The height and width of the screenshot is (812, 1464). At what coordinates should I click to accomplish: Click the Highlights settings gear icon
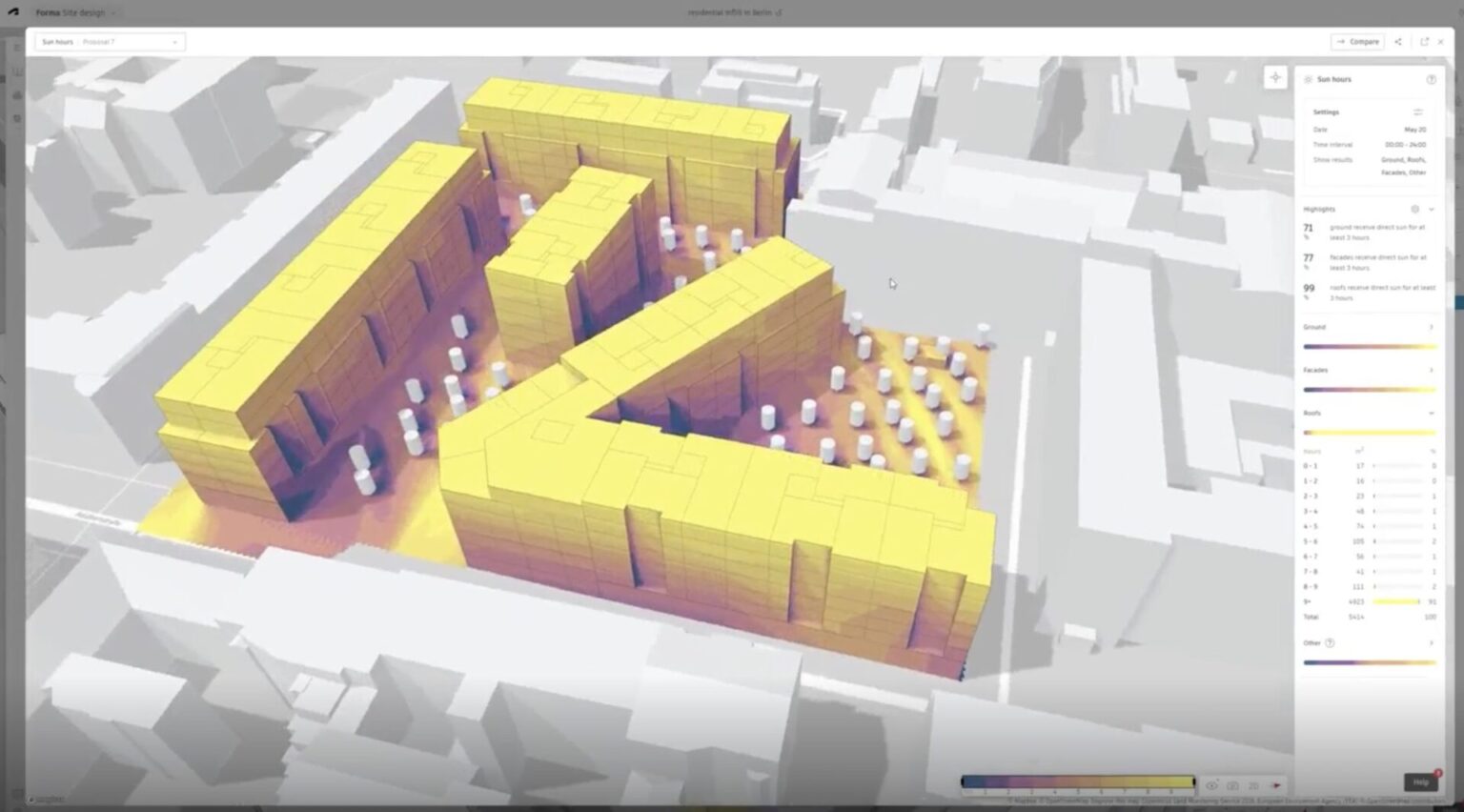click(1415, 209)
